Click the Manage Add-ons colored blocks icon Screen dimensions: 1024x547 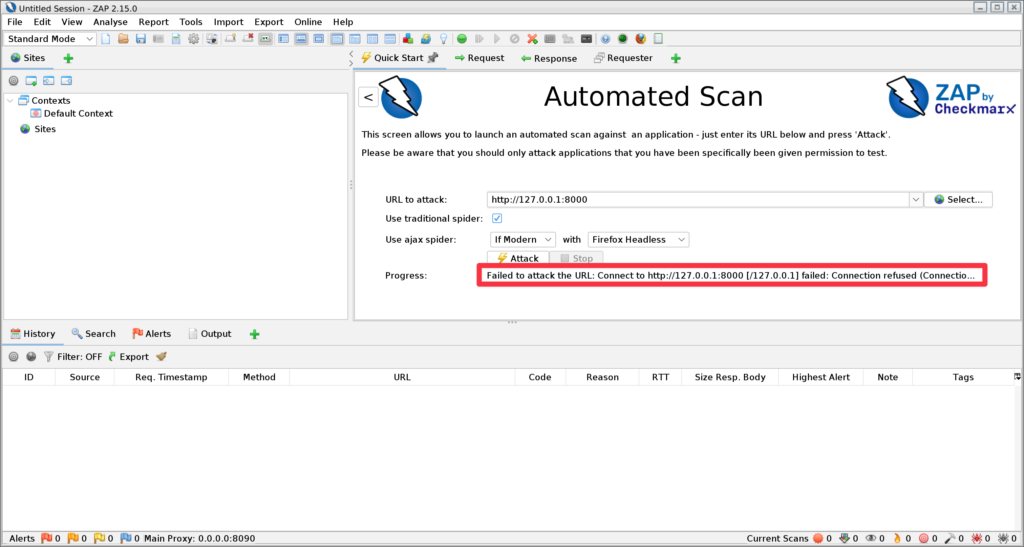coord(408,39)
